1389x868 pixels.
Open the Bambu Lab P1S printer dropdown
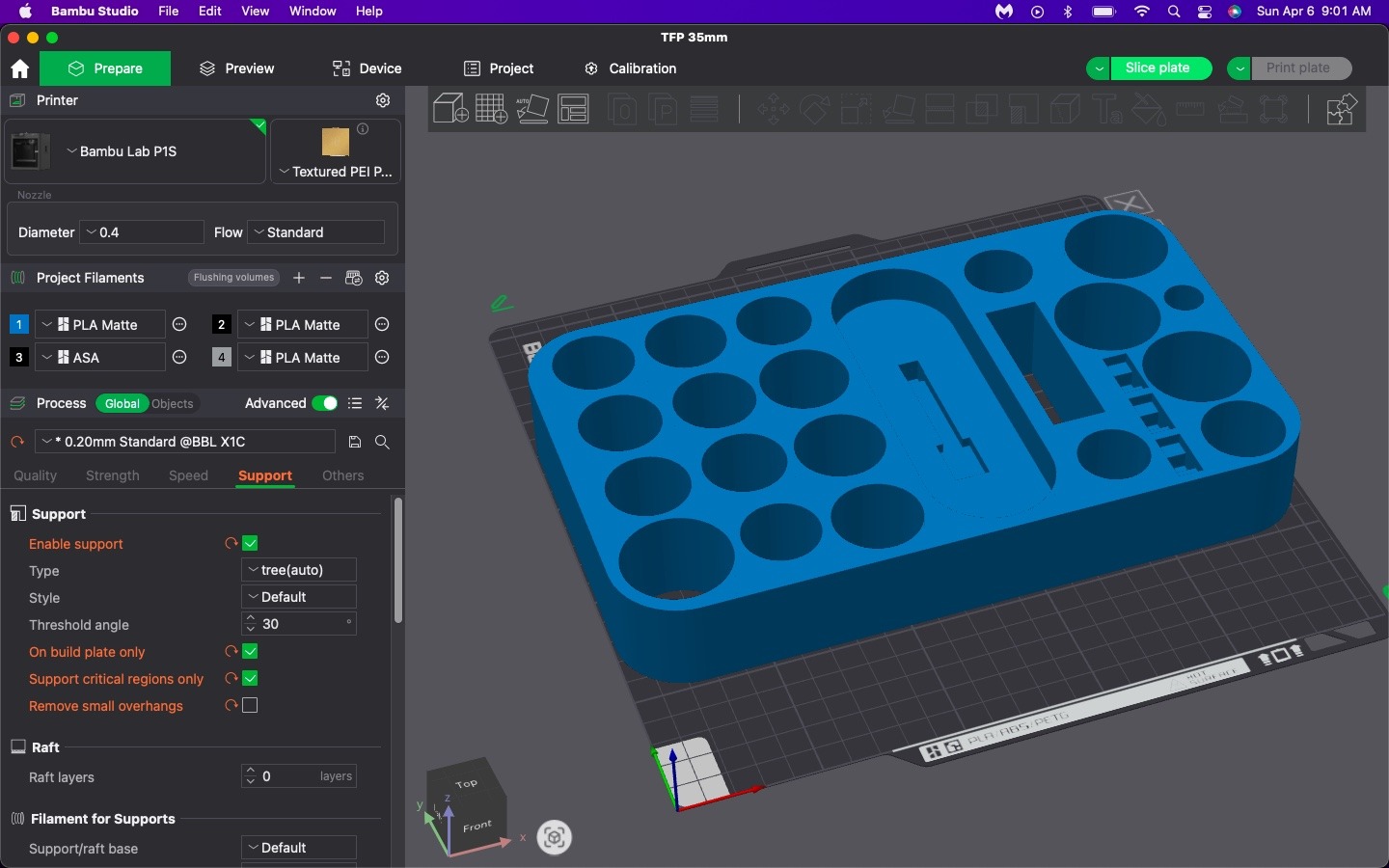coord(135,151)
